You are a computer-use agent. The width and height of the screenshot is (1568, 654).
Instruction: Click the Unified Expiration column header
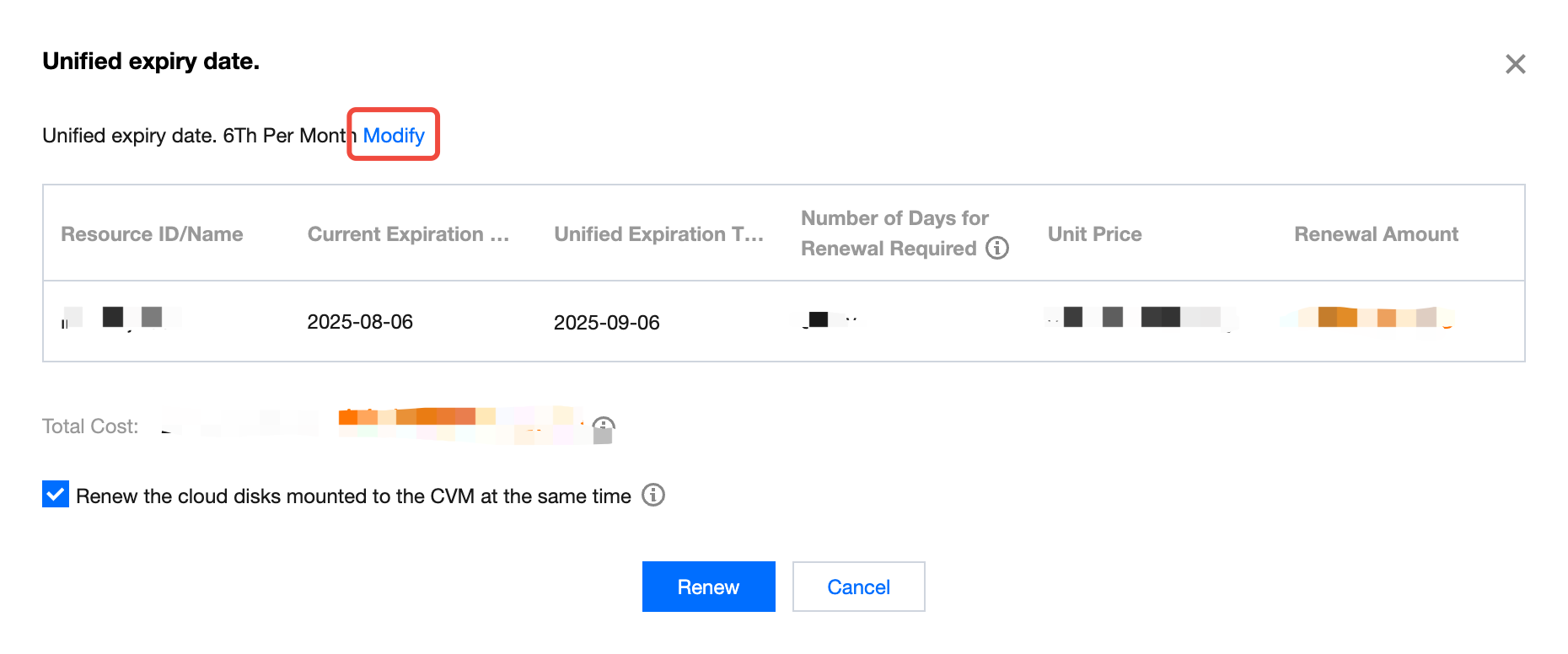[x=658, y=234]
